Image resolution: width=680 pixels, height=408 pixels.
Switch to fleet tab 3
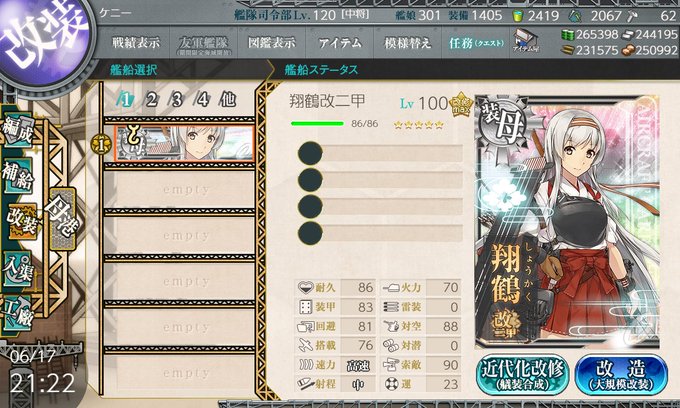(177, 100)
